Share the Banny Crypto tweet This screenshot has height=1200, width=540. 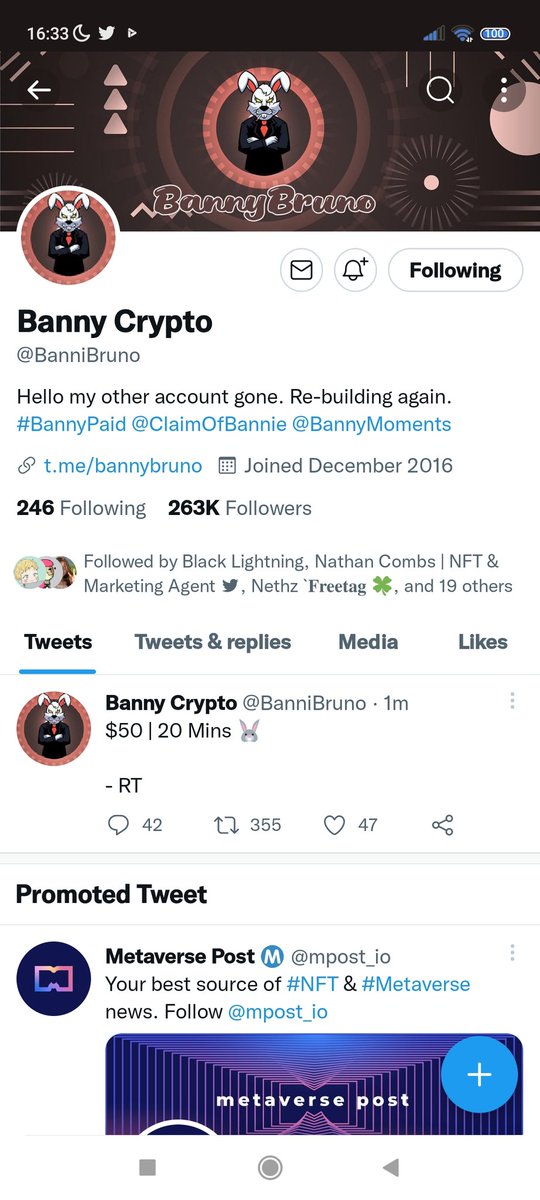coord(442,825)
